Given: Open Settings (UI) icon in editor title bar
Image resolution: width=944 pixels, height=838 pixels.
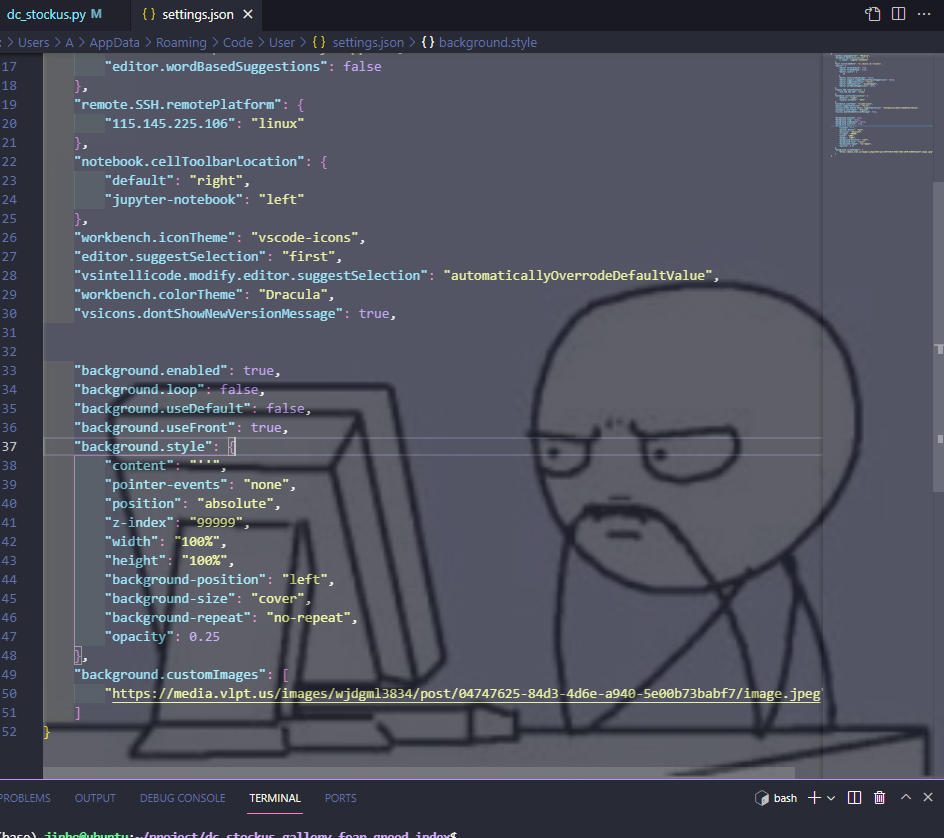Looking at the screenshot, I should tap(872, 14).
